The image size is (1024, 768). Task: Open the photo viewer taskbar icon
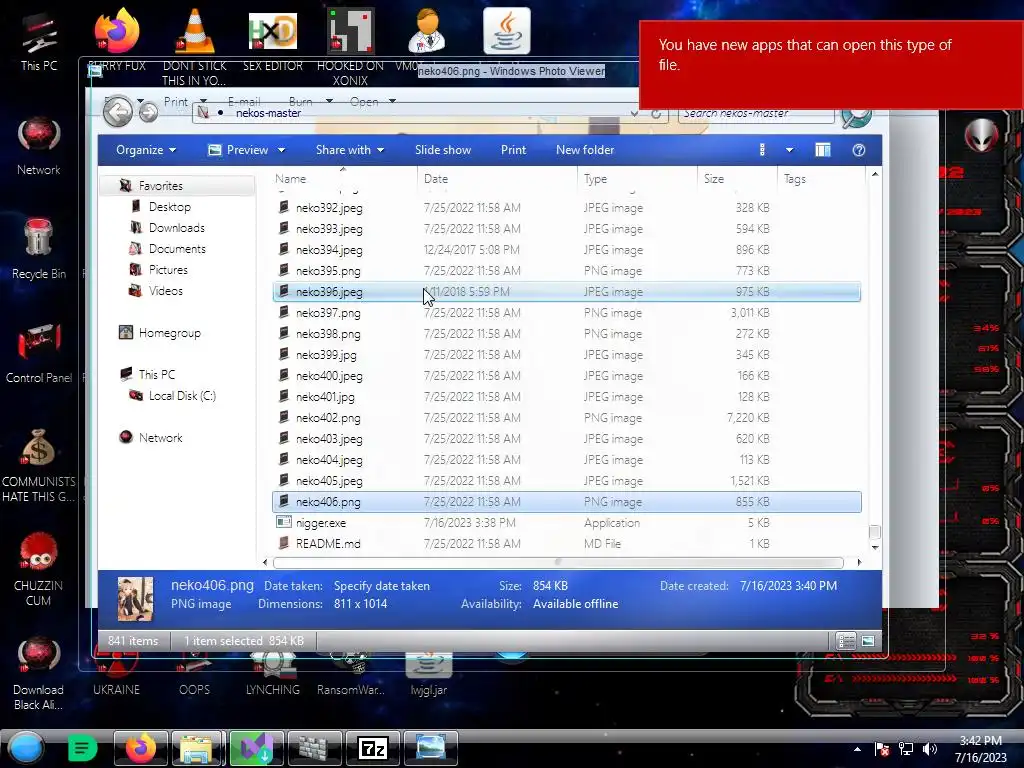(430, 748)
